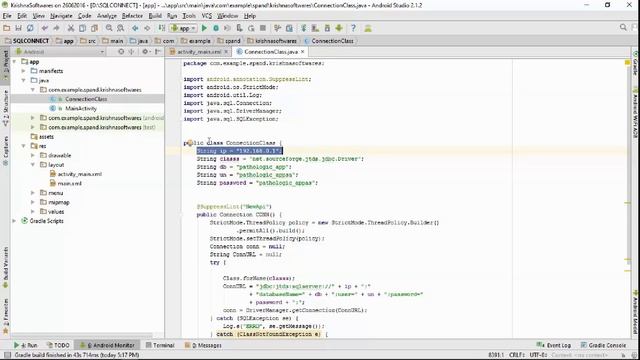Expand the Gradle Scripts node arrow
640x360 pixels.
pos(15,221)
